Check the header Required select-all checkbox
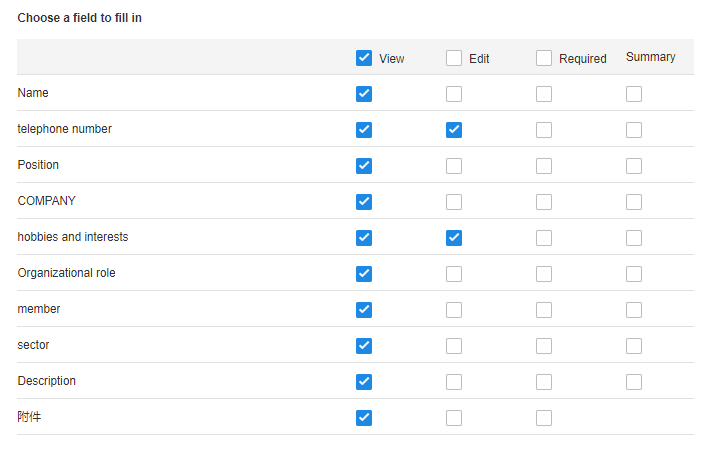Screen dimensions: 708x458 click(x=544, y=58)
